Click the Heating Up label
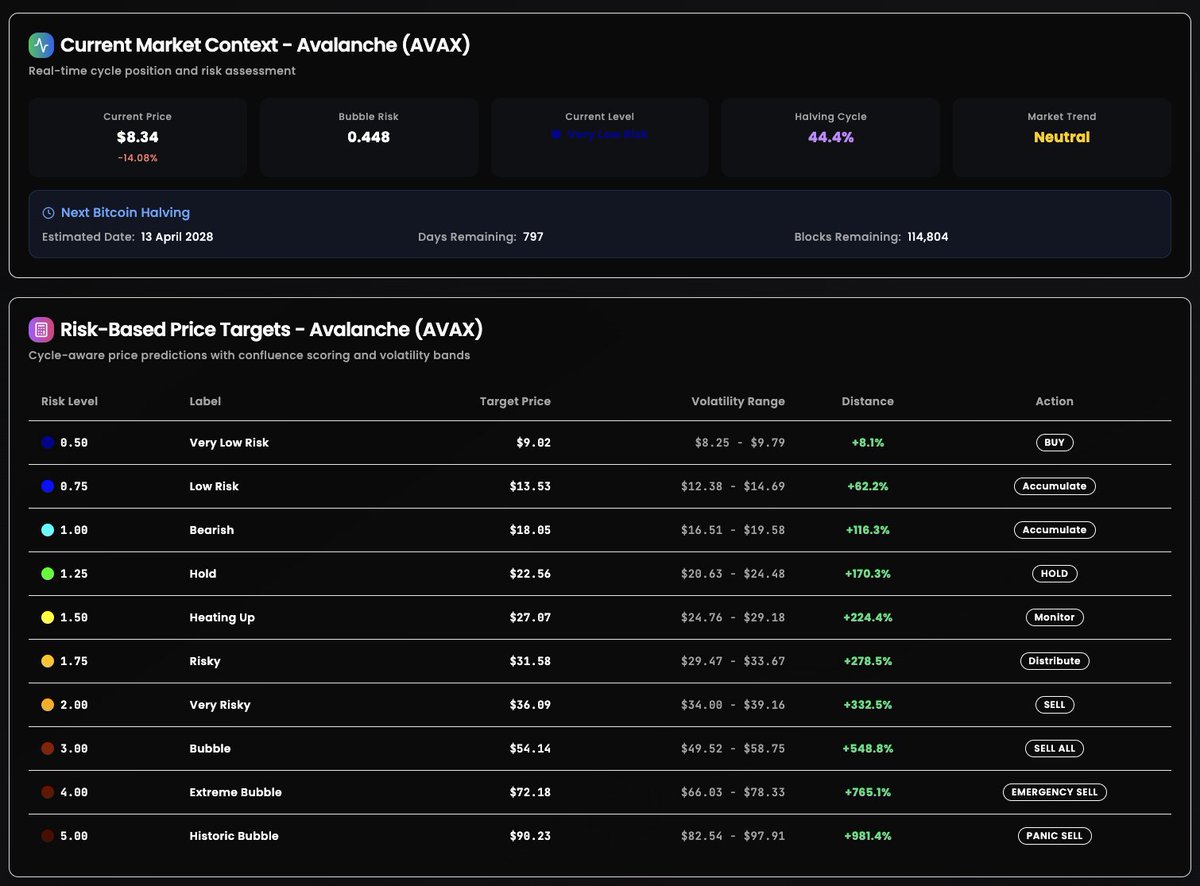Viewport: 1200px width, 886px height. 222,618
